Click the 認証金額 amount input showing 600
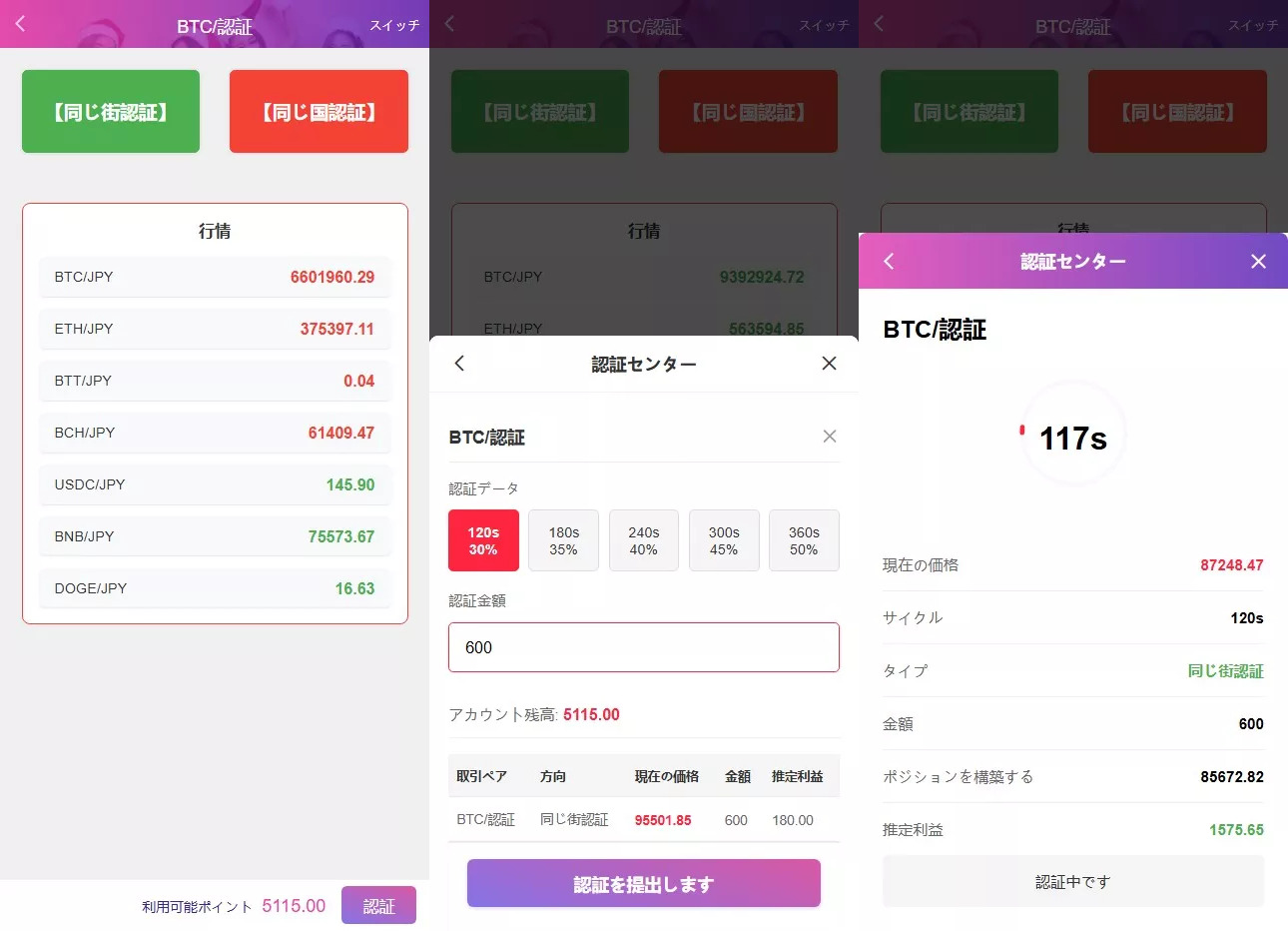Viewport: 1288px width, 931px height. (x=643, y=647)
